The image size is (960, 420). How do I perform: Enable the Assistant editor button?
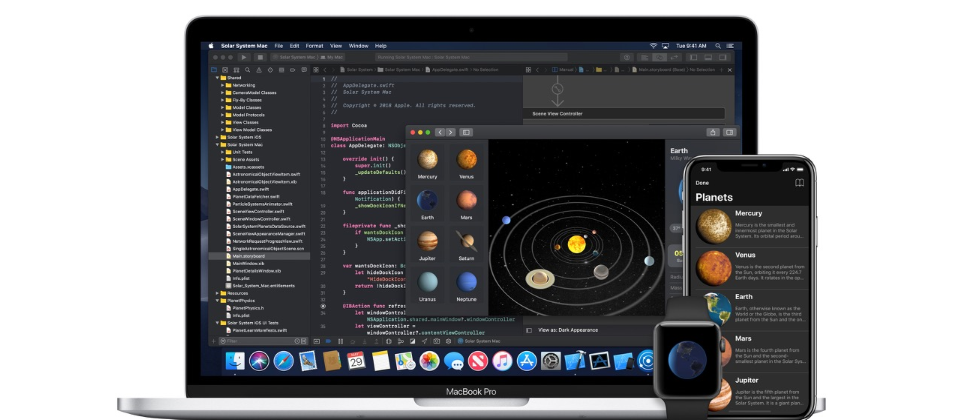point(659,57)
